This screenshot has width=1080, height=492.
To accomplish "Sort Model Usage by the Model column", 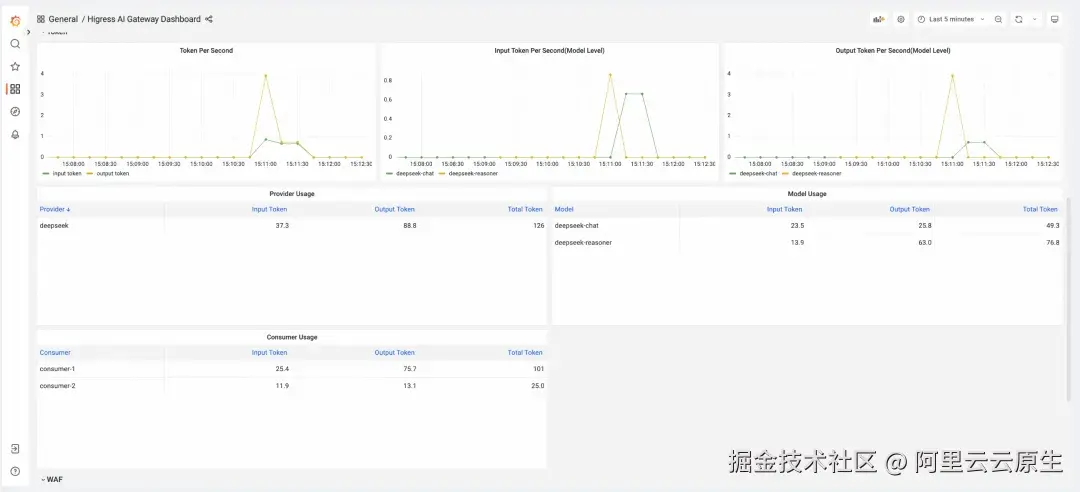I will click(x=564, y=209).
